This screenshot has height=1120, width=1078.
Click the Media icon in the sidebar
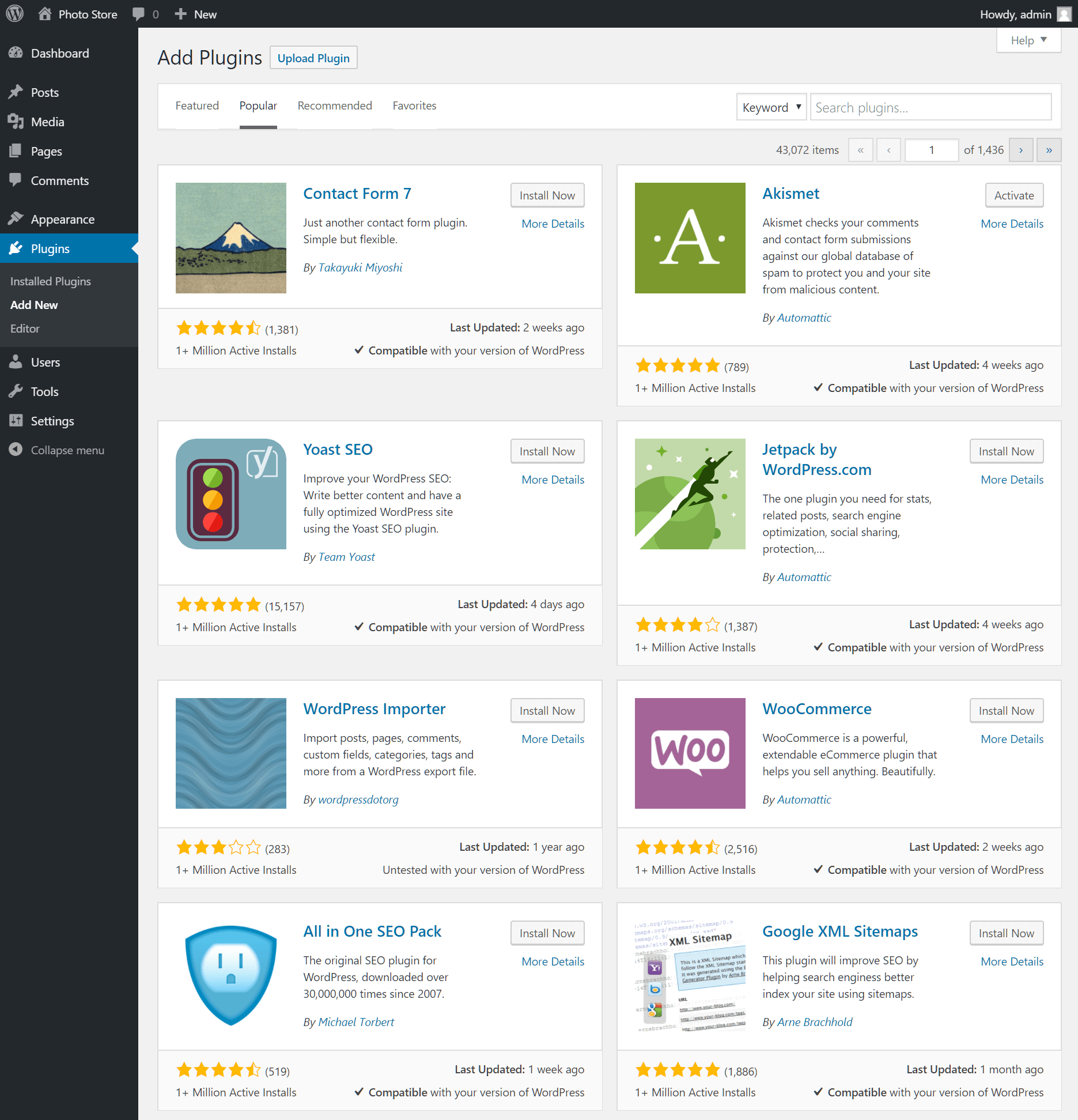tap(16, 122)
